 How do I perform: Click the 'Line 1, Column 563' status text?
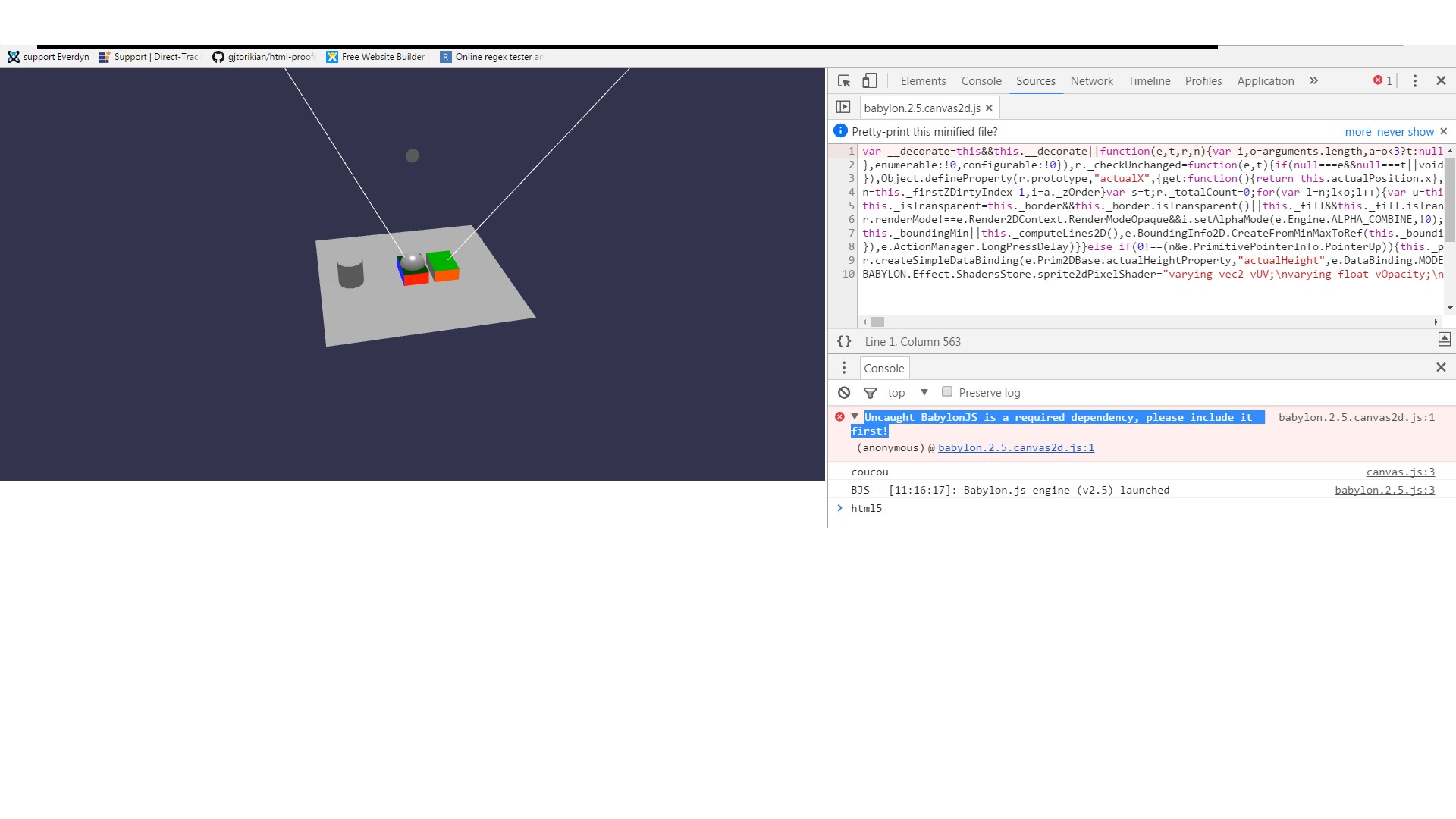pos(912,341)
